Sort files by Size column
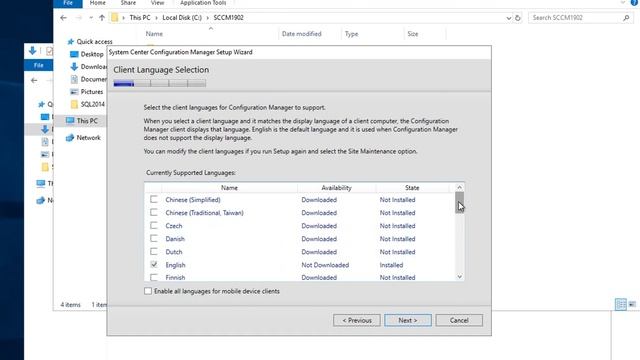 pyautogui.click(x=413, y=34)
